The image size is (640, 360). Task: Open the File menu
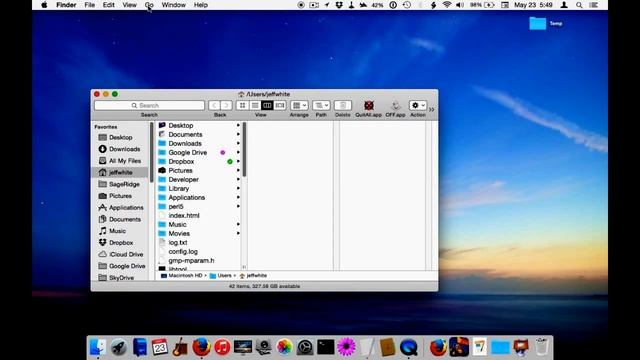89,5
